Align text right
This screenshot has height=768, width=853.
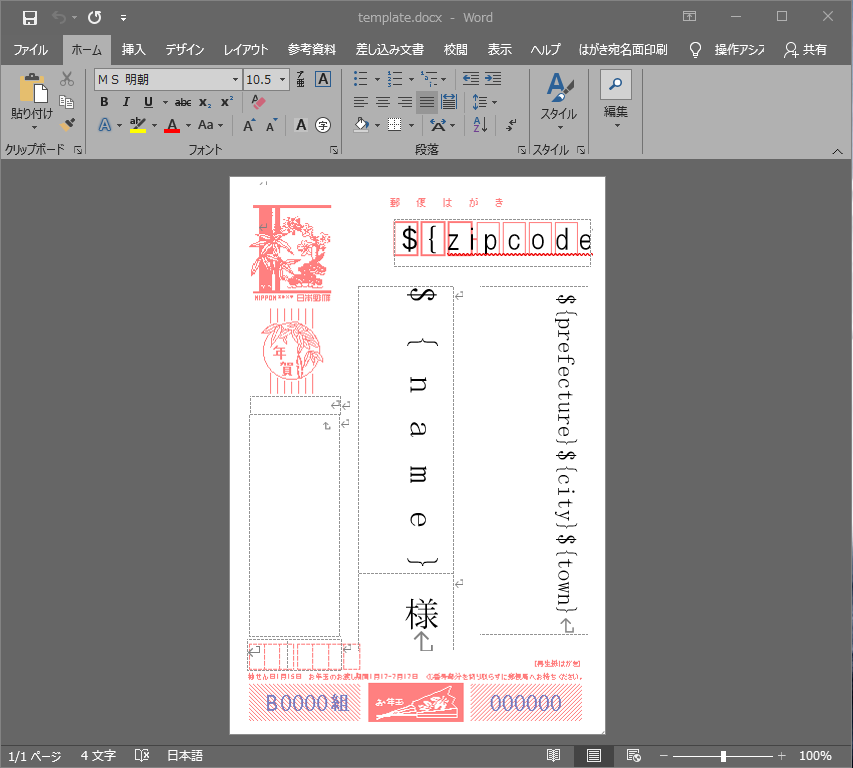click(x=405, y=102)
